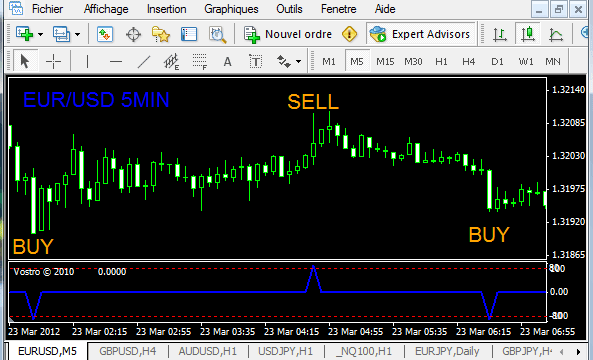Open the Navigator folder-star icon
Viewport: 593px width, 360px height.
161,34
